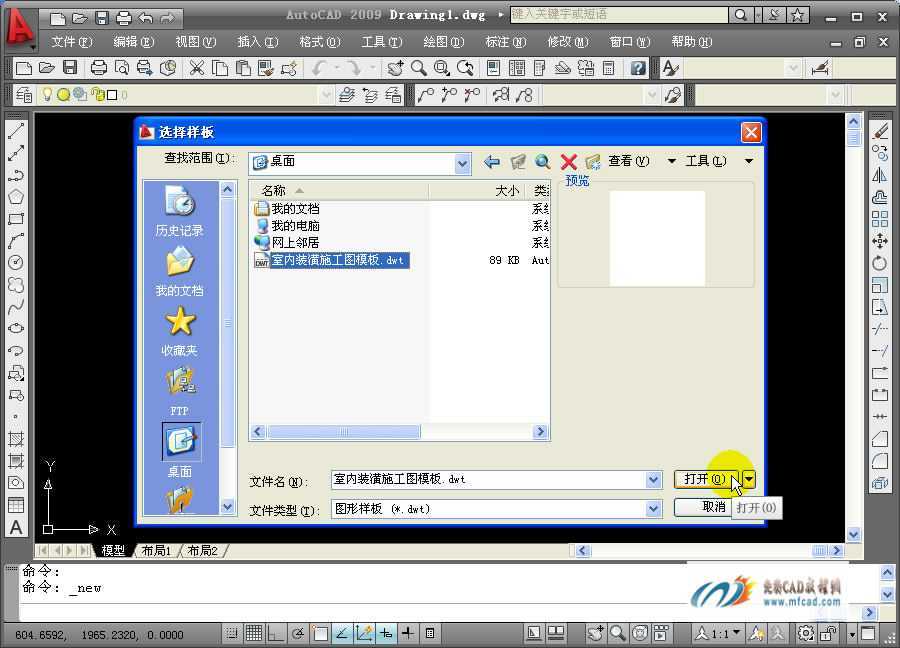Expand the 查找范围 location dropdown
This screenshot has height=648, width=900.
(462, 164)
